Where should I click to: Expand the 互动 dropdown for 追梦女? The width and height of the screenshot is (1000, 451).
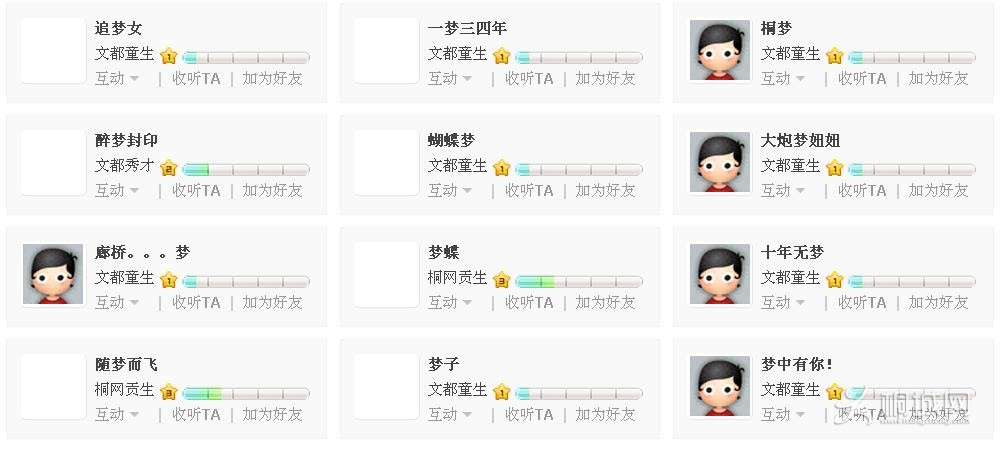point(117,78)
